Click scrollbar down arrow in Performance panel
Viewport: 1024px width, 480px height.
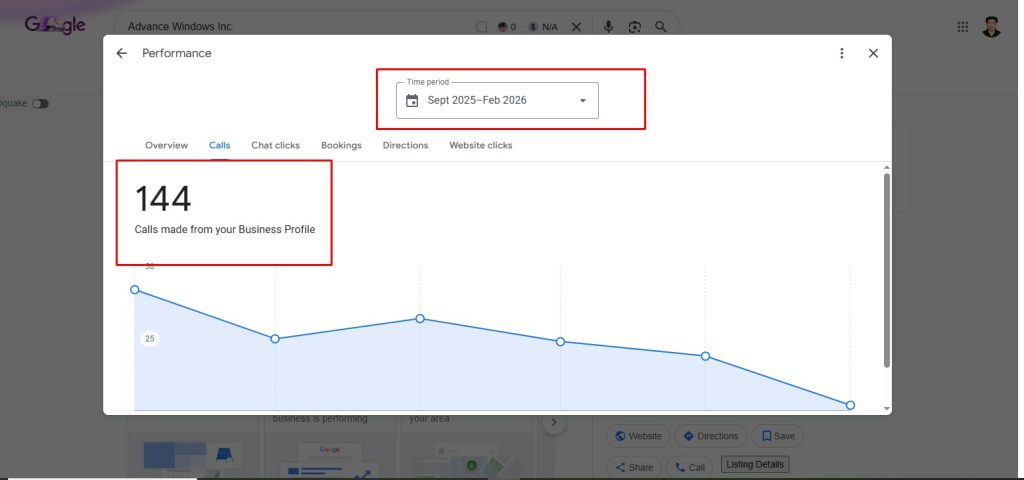pos(886,409)
